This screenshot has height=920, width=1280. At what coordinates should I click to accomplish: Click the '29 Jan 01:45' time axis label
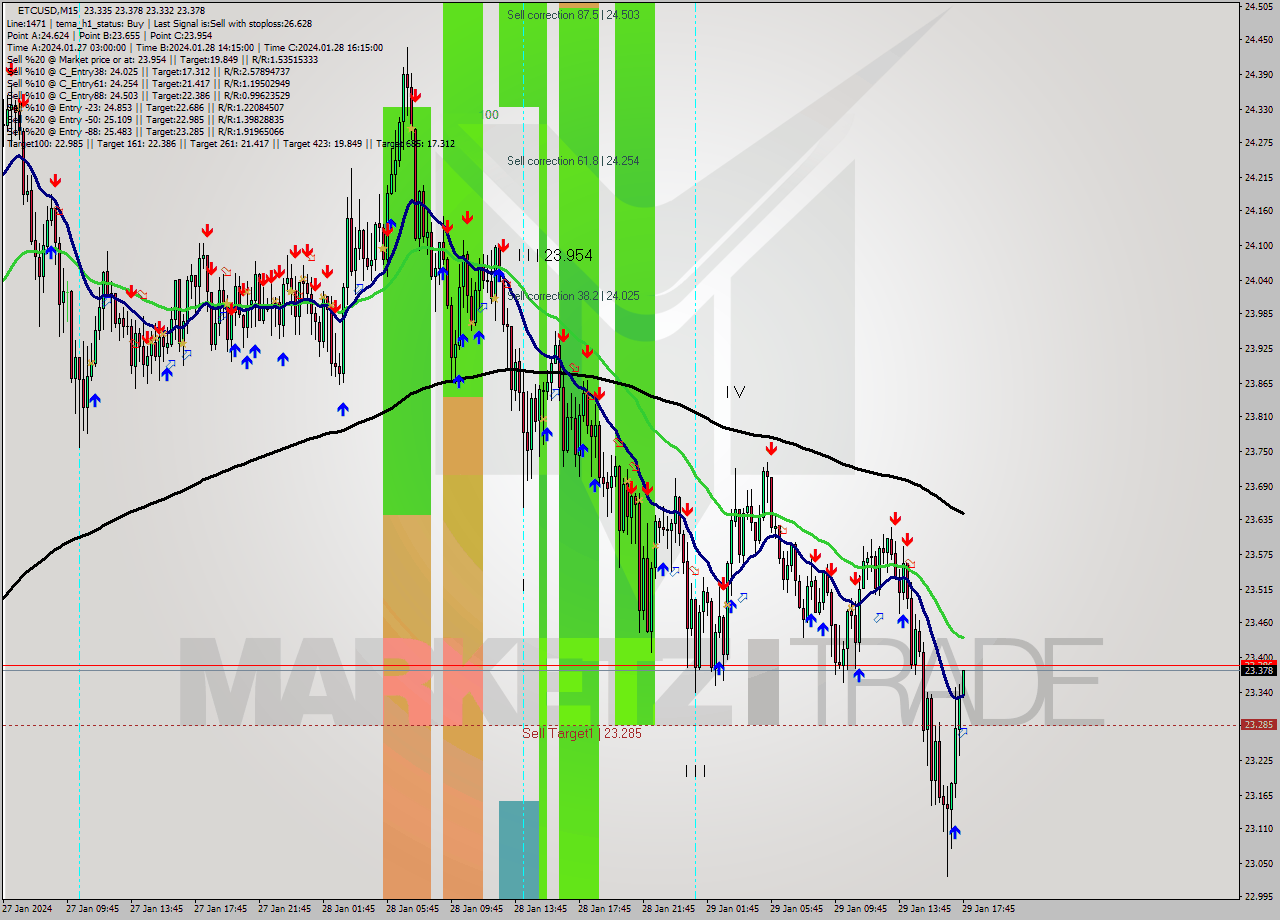(x=733, y=909)
